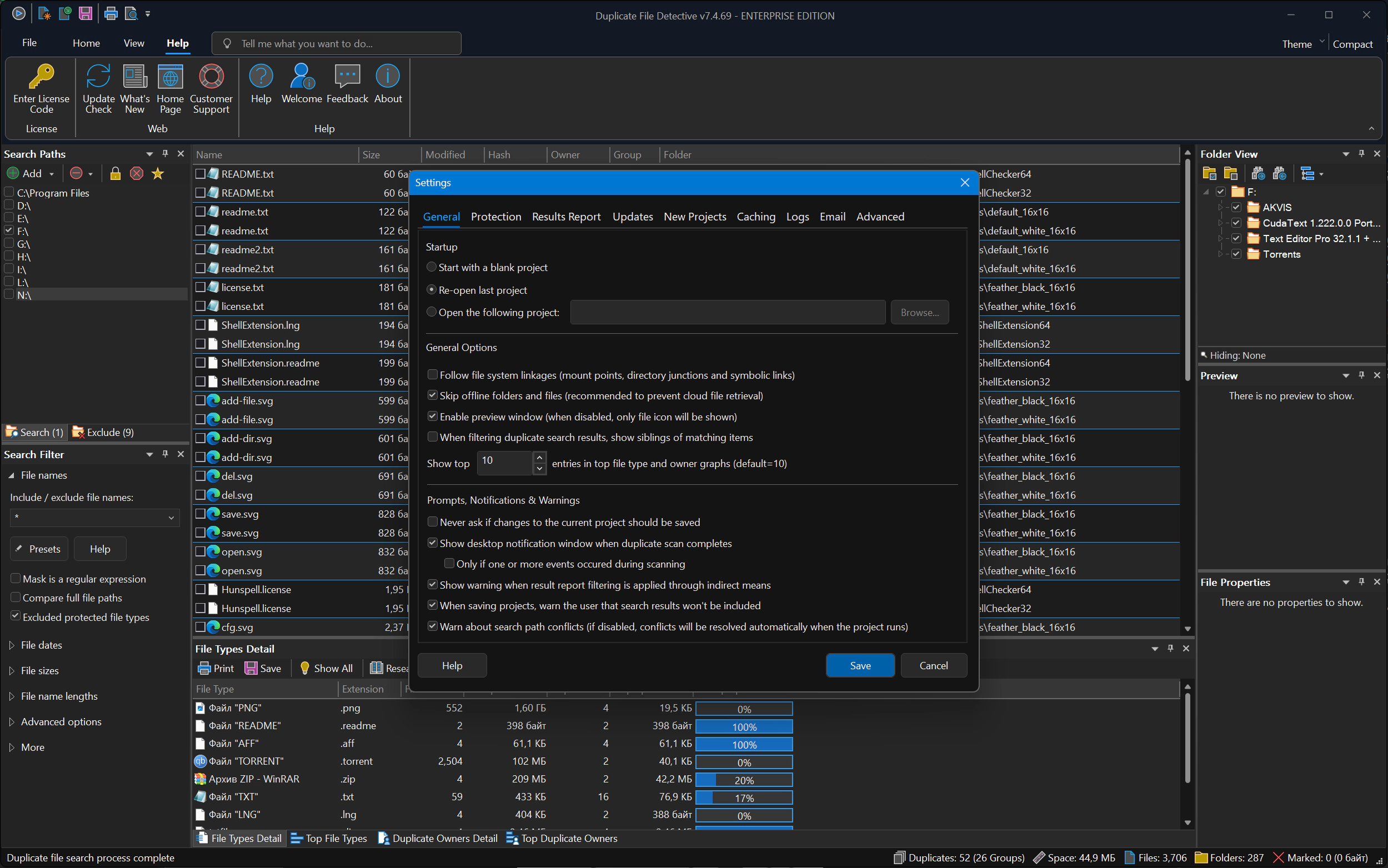1388x868 pixels.
Task: Click the padlock icon in Search Paths toolbar
Action: click(x=116, y=173)
